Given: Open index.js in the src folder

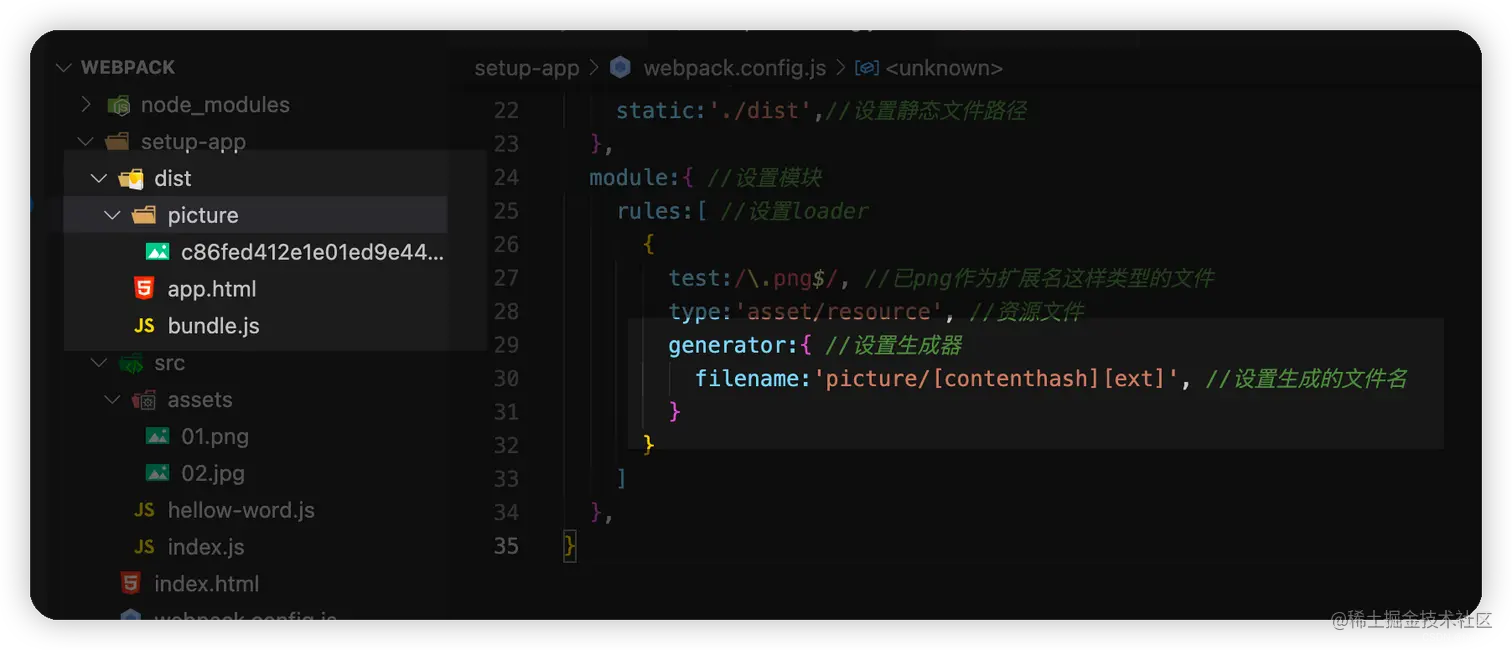Looking at the screenshot, I should tap(206, 547).
